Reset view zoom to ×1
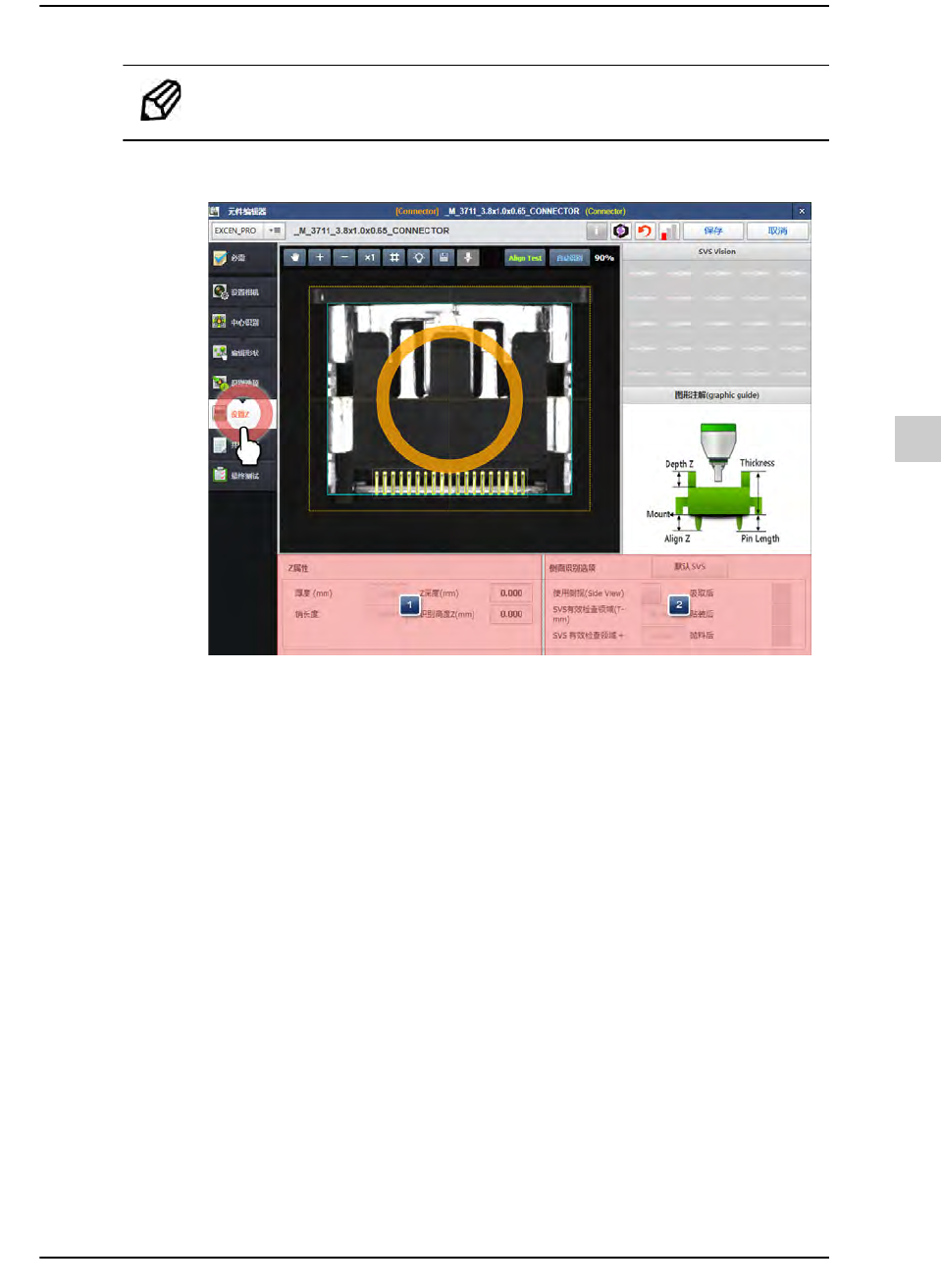Viewport: 941px width, 1288px height. click(x=370, y=258)
